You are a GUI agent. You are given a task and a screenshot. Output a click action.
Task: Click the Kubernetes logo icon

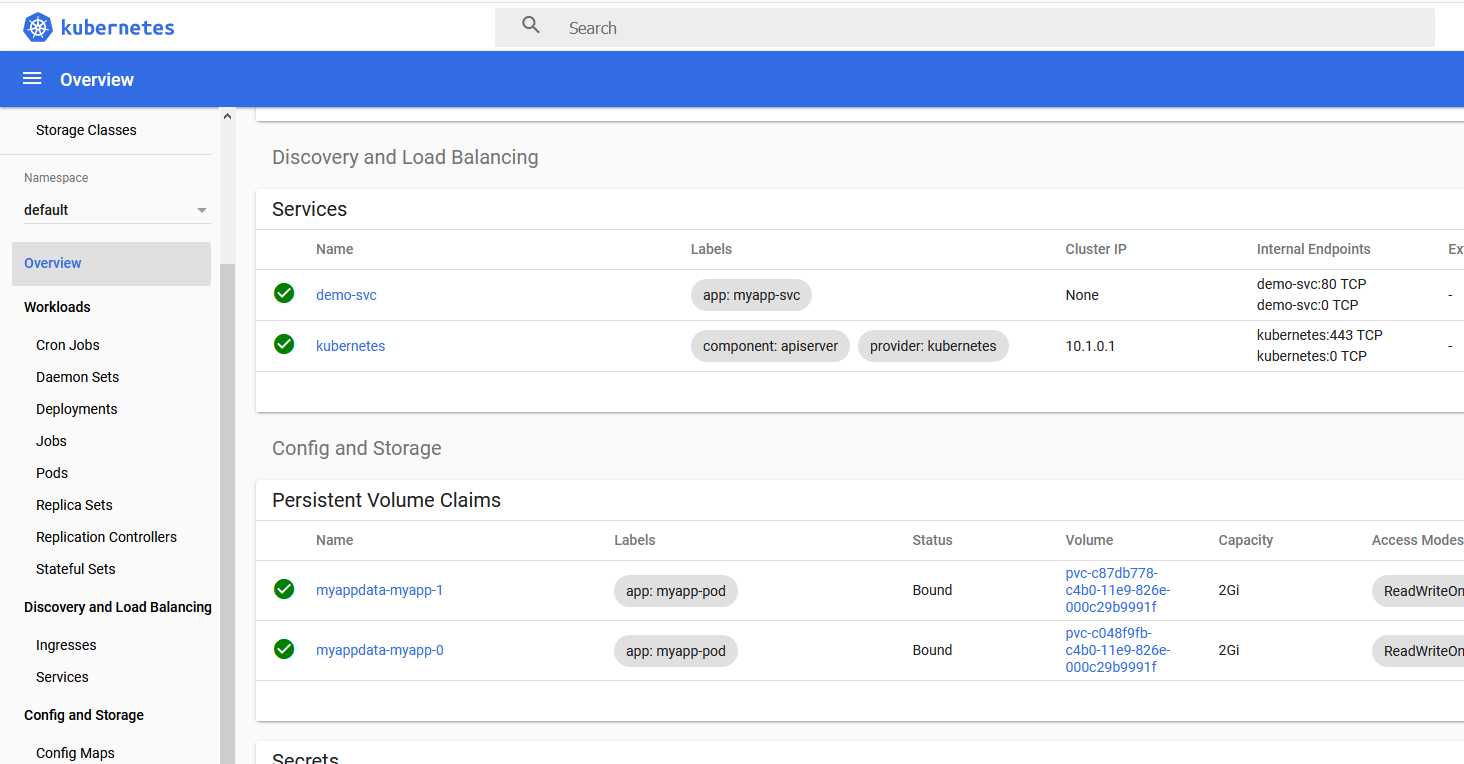coord(38,28)
